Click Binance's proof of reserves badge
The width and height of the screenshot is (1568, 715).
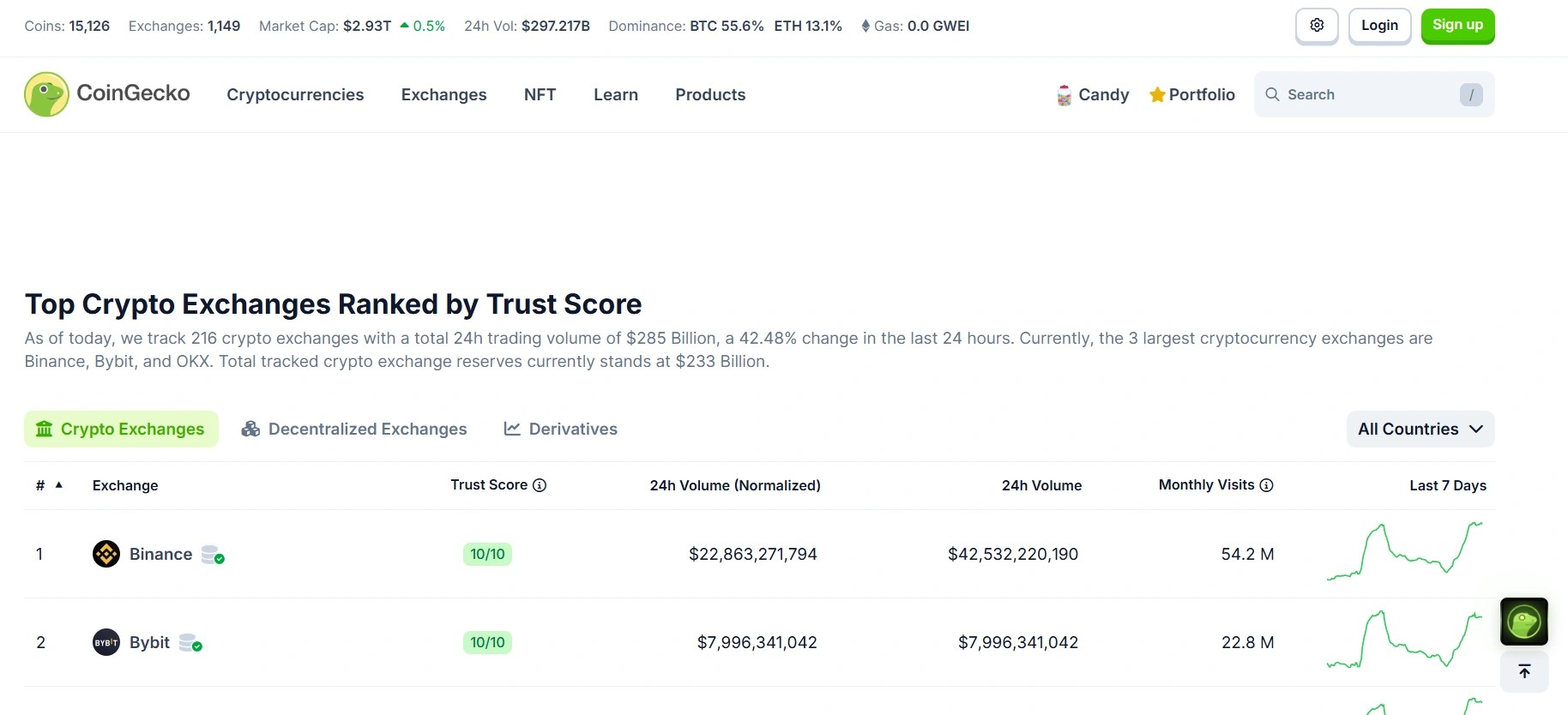213,555
